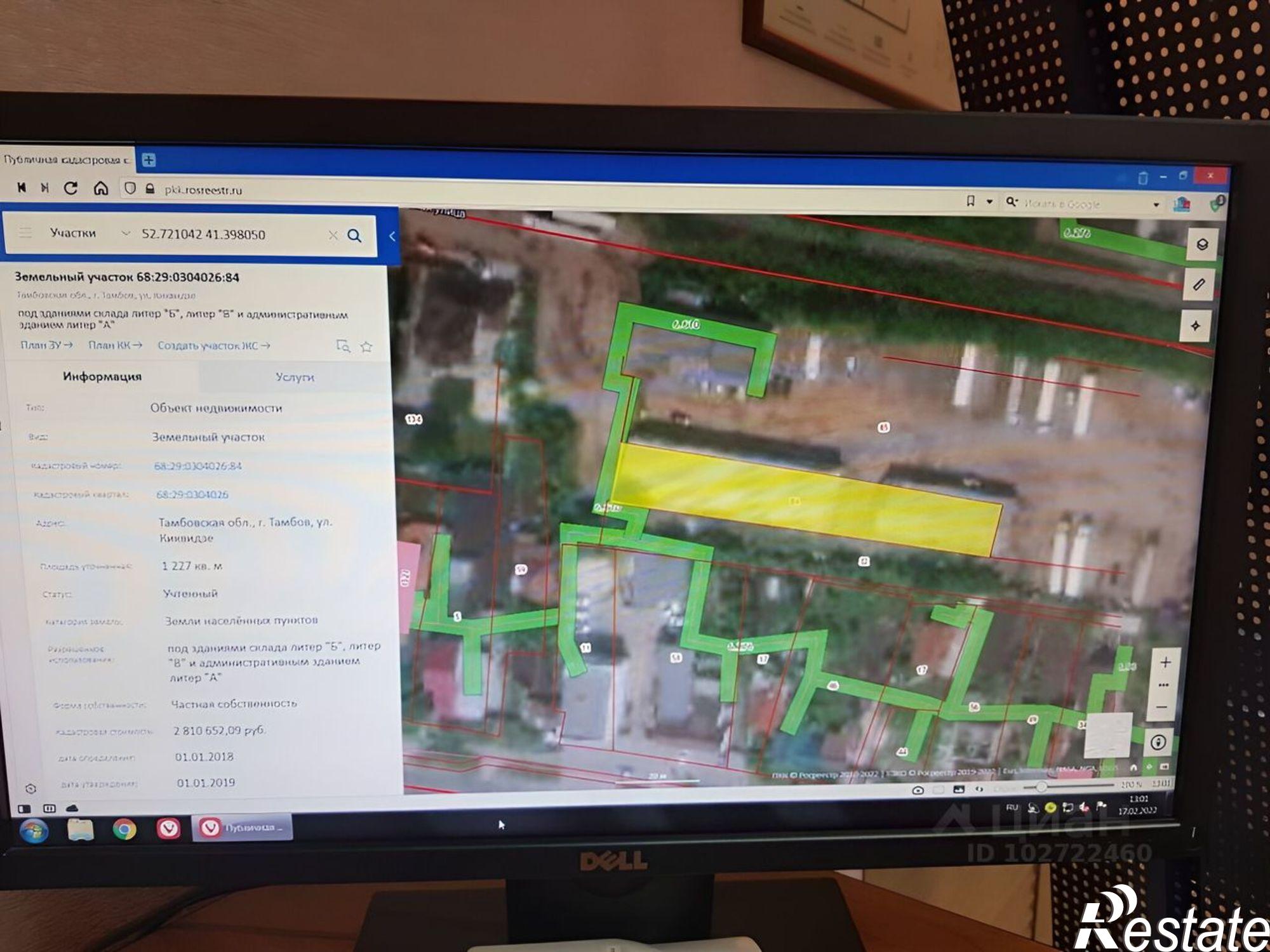Open Создать участок ЖС link
The height and width of the screenshot is (952, 1270).
click(214, 346)
